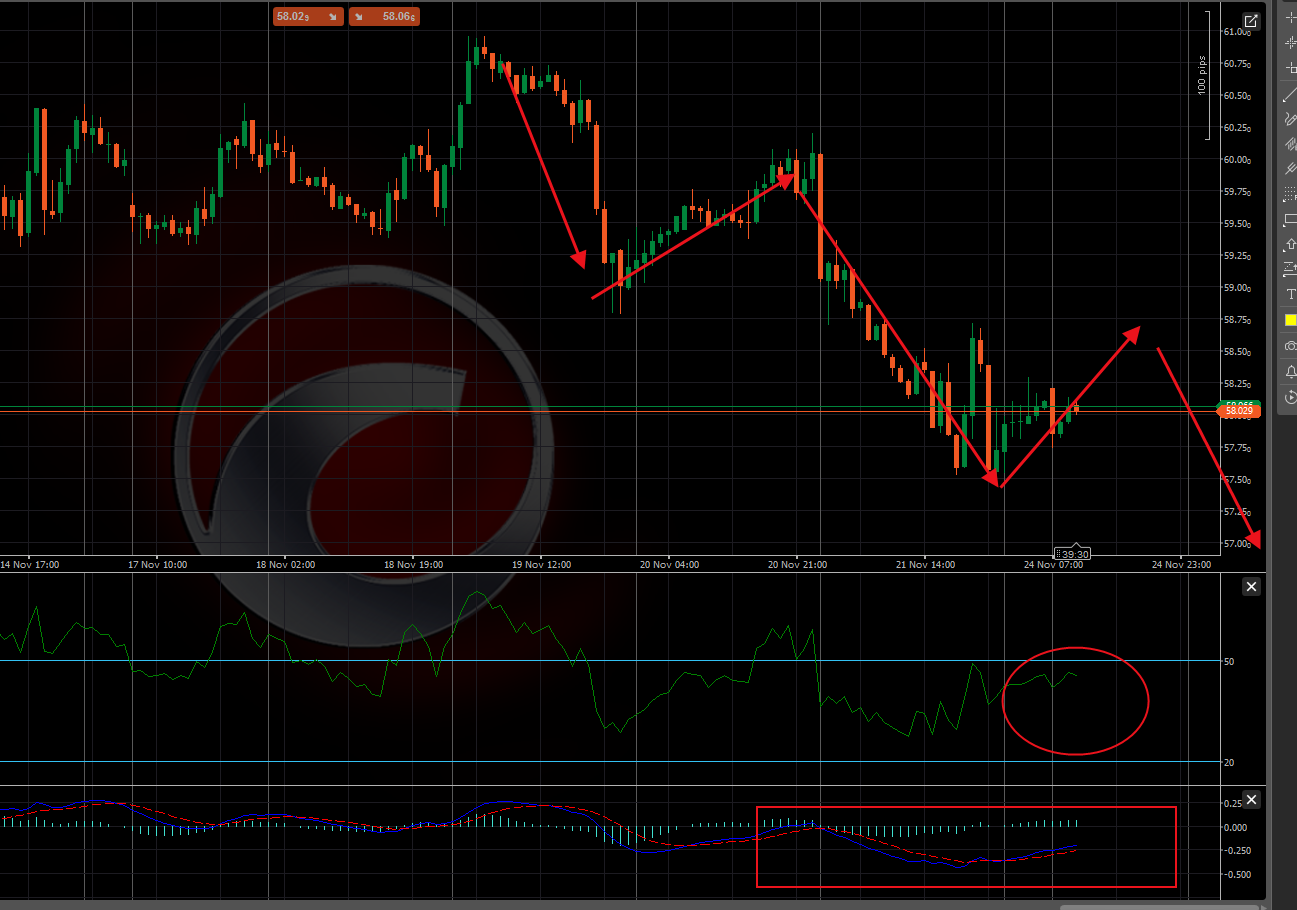Viewport: 1297px width, 910px height.
Task: Click the 18 Nov 19:00 time label
Action: [x=413, y=565]
